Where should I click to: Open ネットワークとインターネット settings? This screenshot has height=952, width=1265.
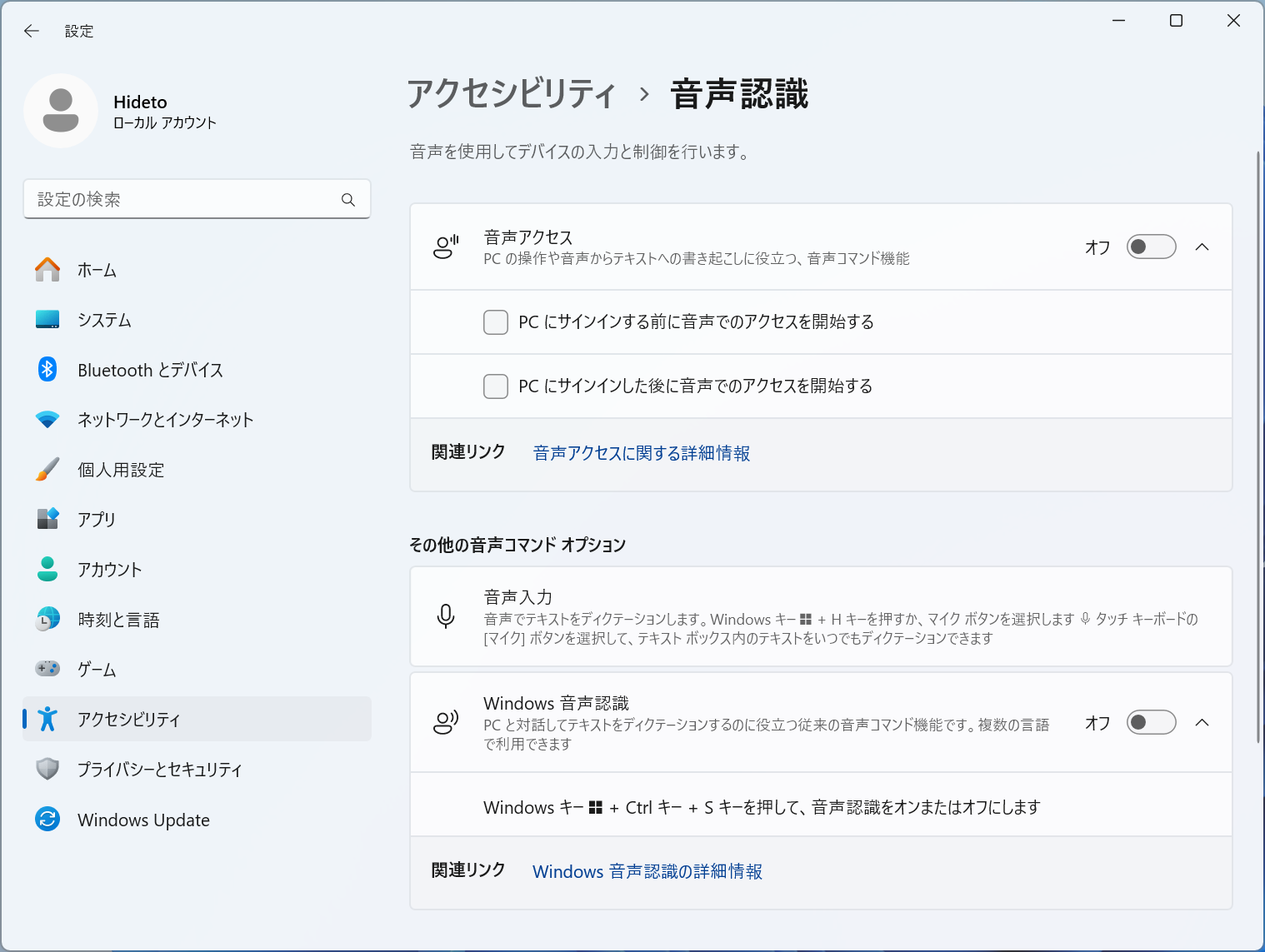(164, 420)
